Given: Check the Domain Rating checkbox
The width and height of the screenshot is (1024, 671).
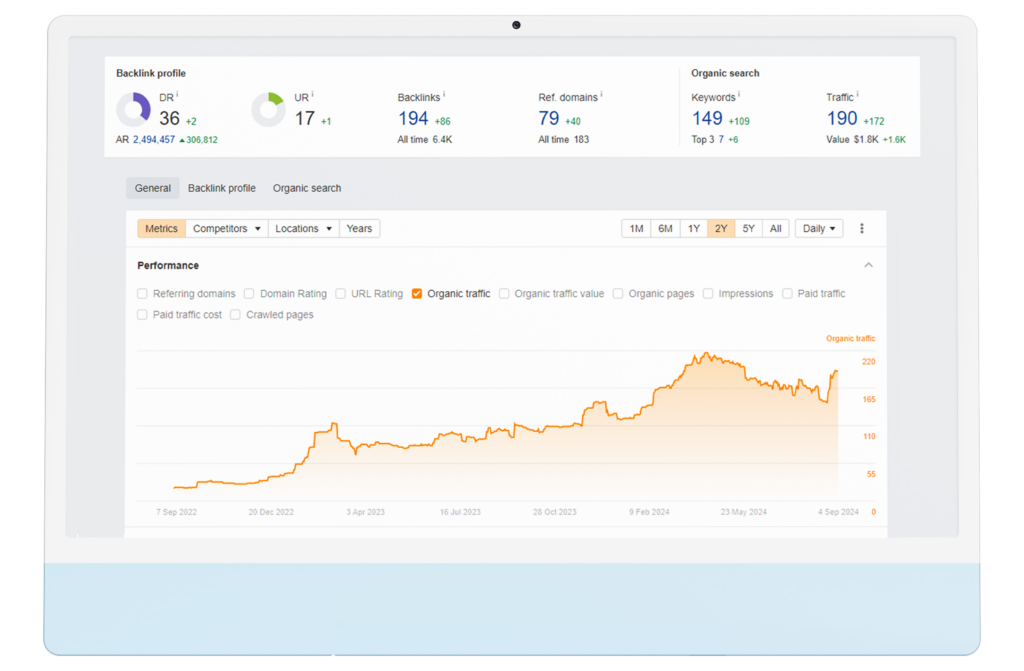Looking at the screenshot, I should click(250, 294).
